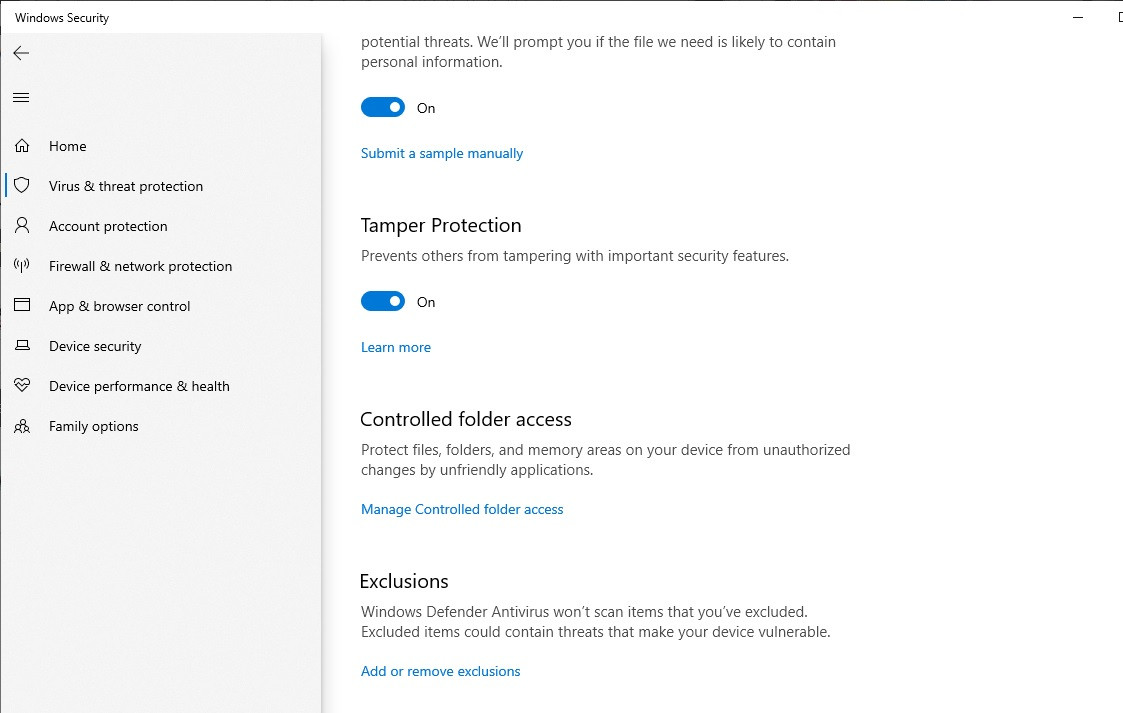Viewport: 1123px width, 713px height.
Task: Open Add or remove exclusions link
Action: [x=440, y=671]
